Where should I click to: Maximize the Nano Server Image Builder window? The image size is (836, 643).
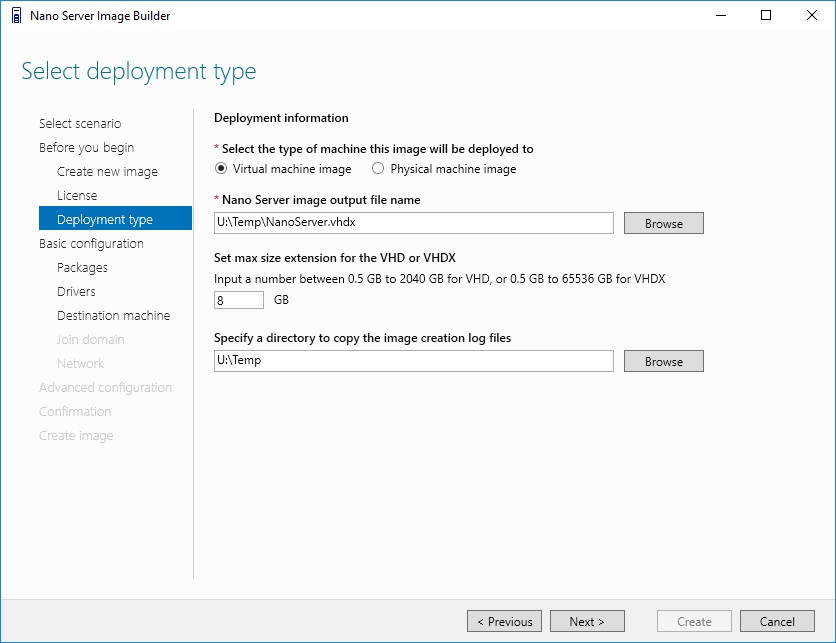coord(766,15)
